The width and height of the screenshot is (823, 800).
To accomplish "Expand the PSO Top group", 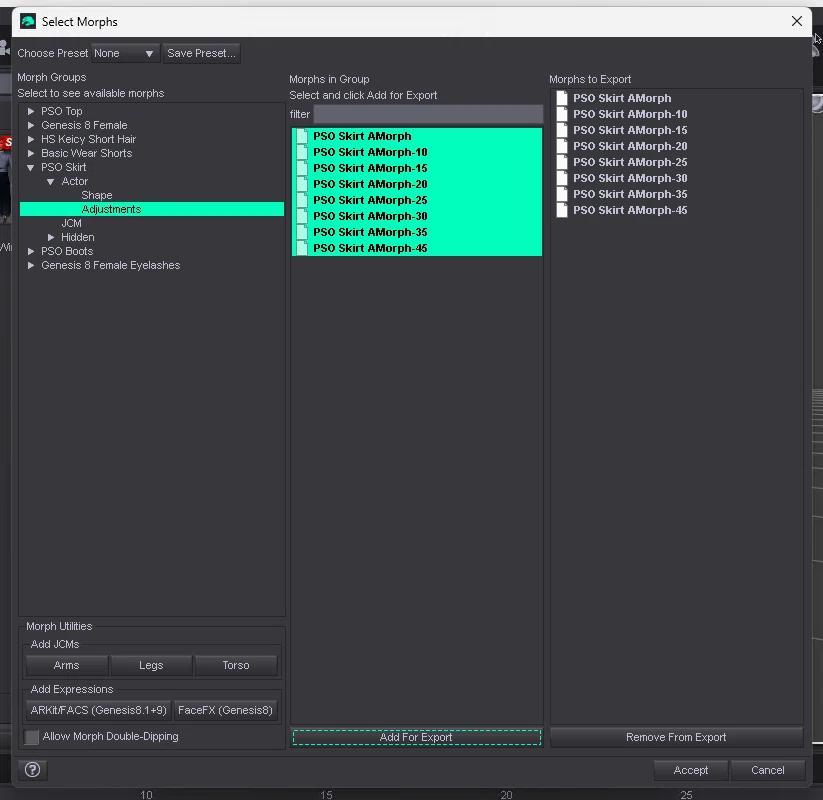I will 31,111.
